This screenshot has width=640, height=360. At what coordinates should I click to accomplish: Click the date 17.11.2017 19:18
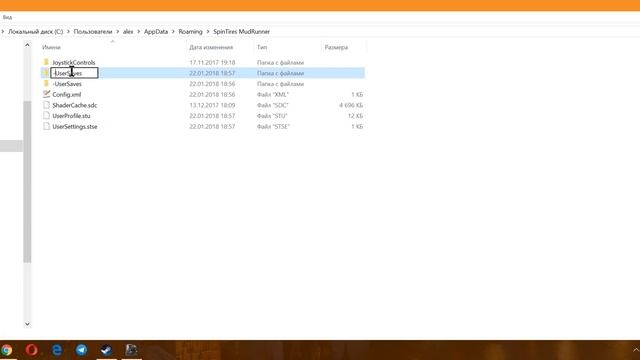212,62
